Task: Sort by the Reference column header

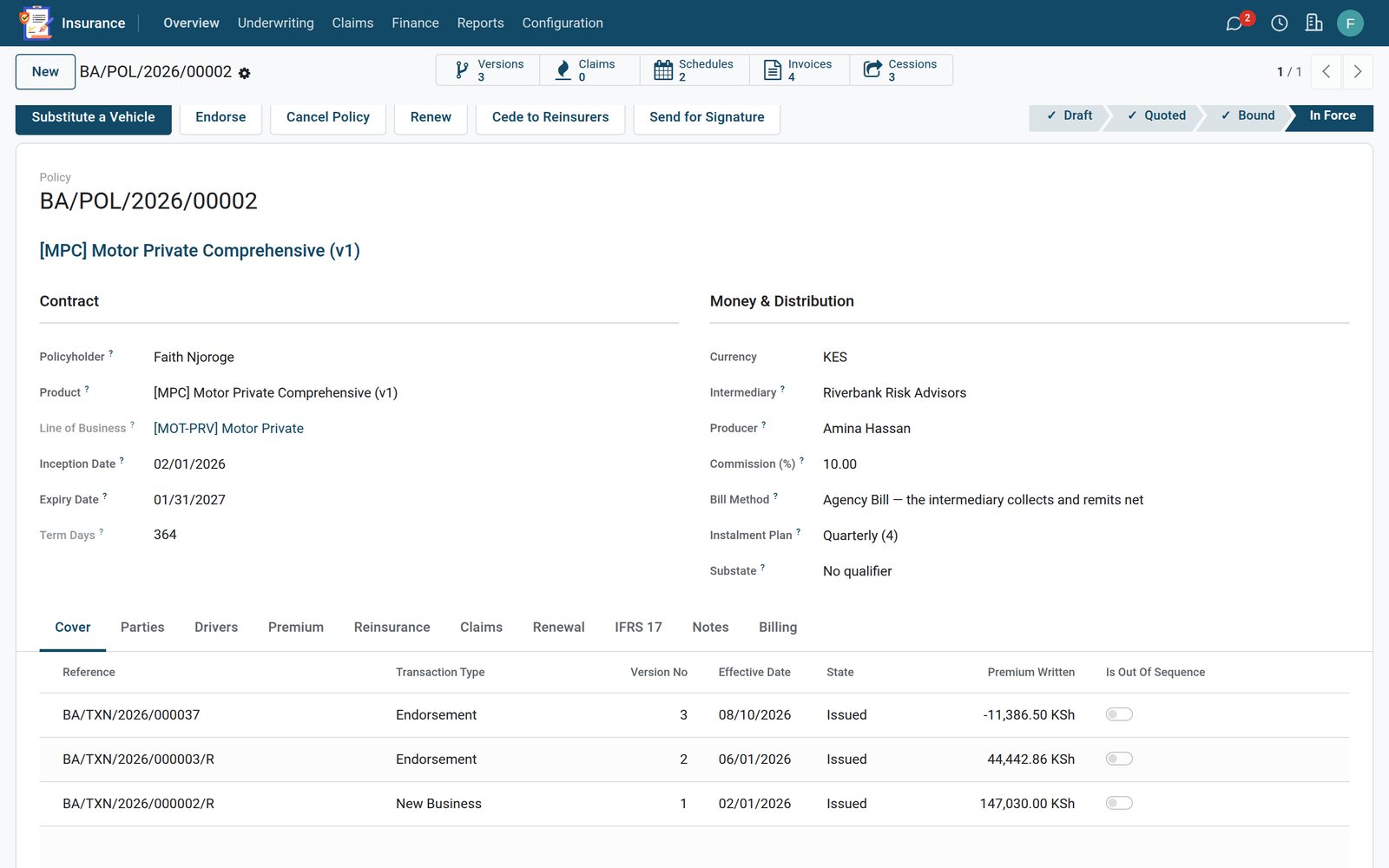Action: (x=89, y=673)
